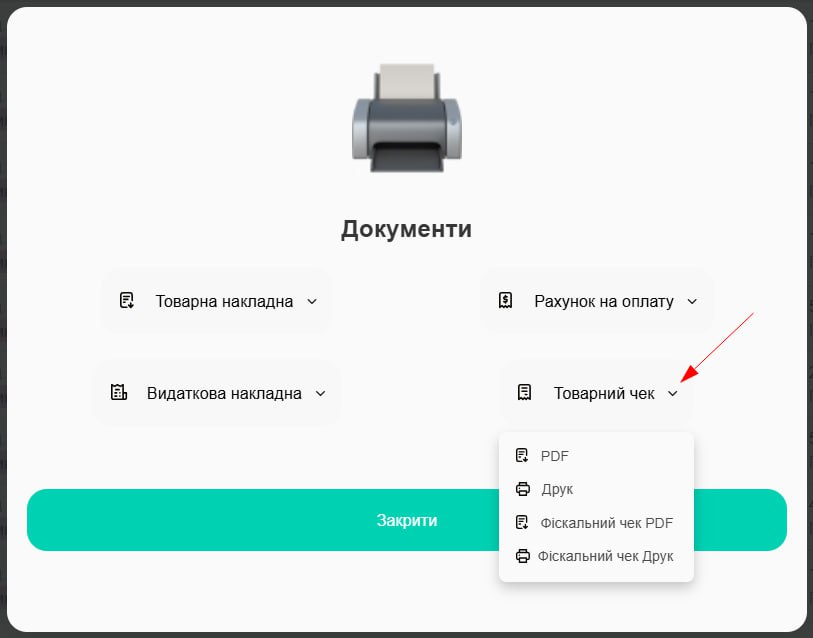
Task: Click the Видаткова накладна icon
Action: tap(119, 393)
